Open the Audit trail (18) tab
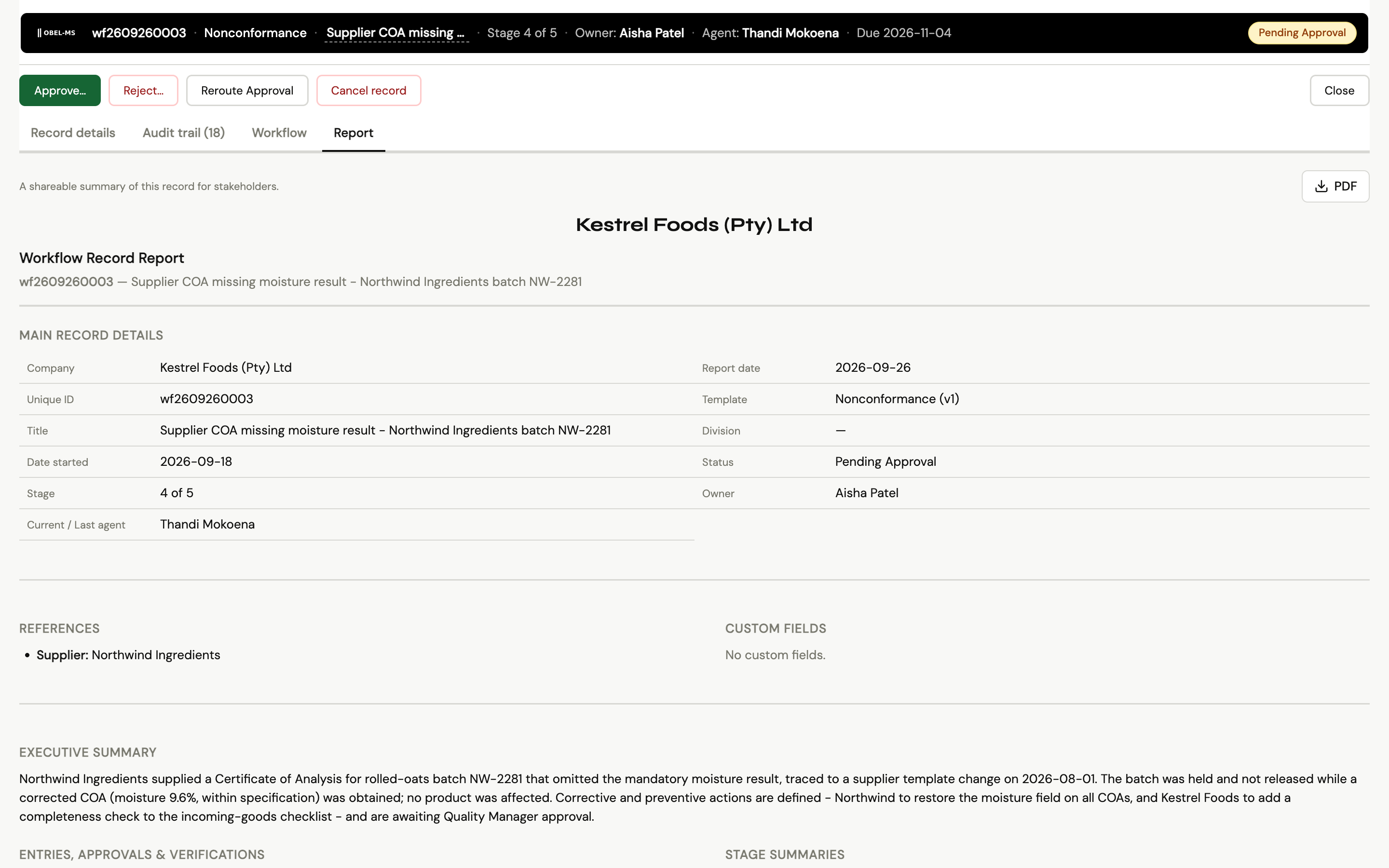The height and width of the screenshot is (868, 1389). tap(184, 133)
